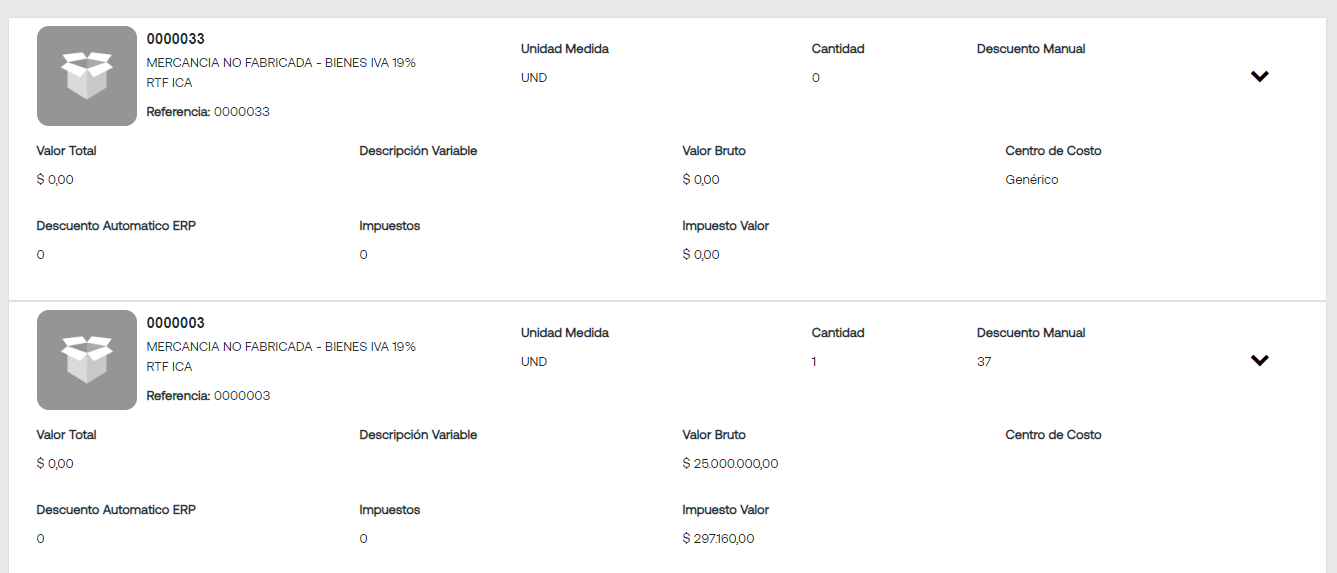Click the Descripción Variable label of item 0000003
This screenshot has height=573, width=1337.
click(418, 435)
